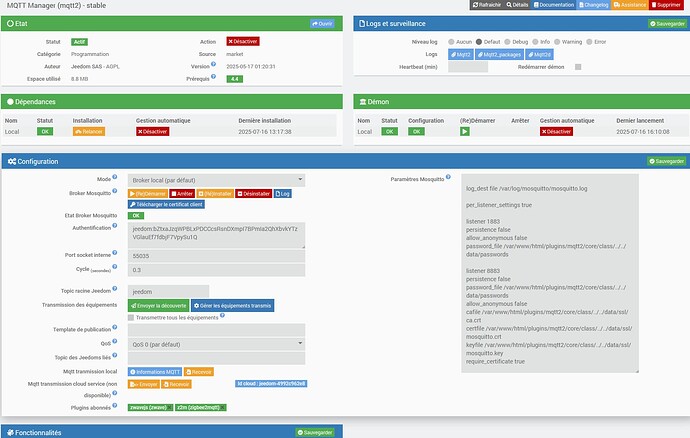The image size is (690, 438).
Task: Click Désinstaller Mosquitto broker
Action: click(x=253, y=194)
